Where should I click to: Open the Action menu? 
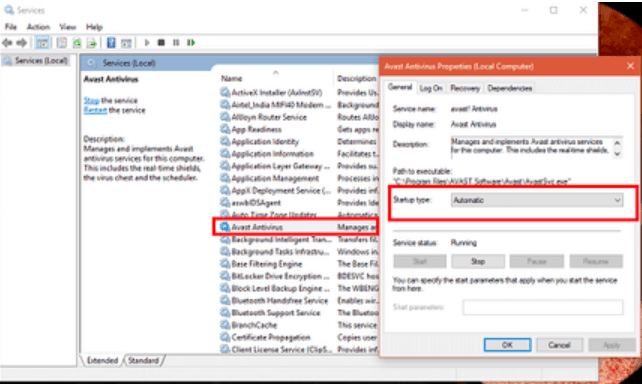[38, 27]
